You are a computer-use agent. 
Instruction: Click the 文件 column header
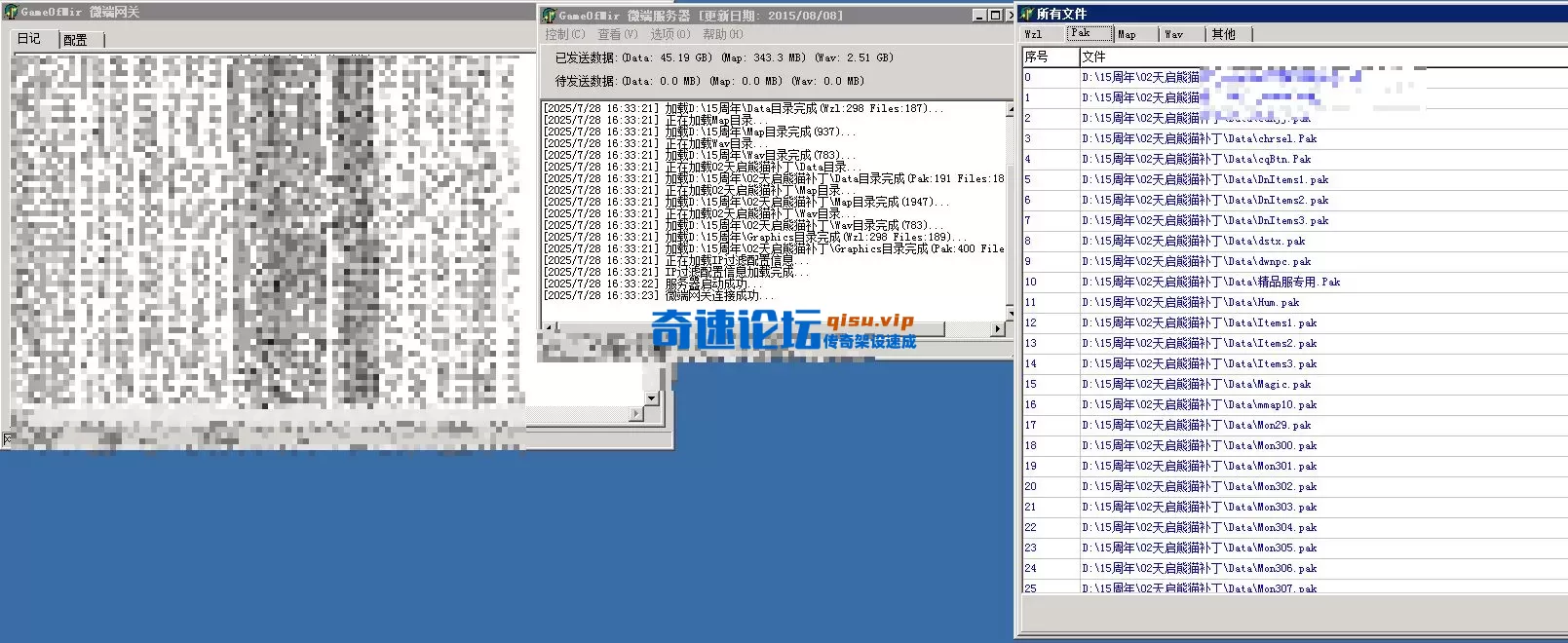tap(1323, 57)
